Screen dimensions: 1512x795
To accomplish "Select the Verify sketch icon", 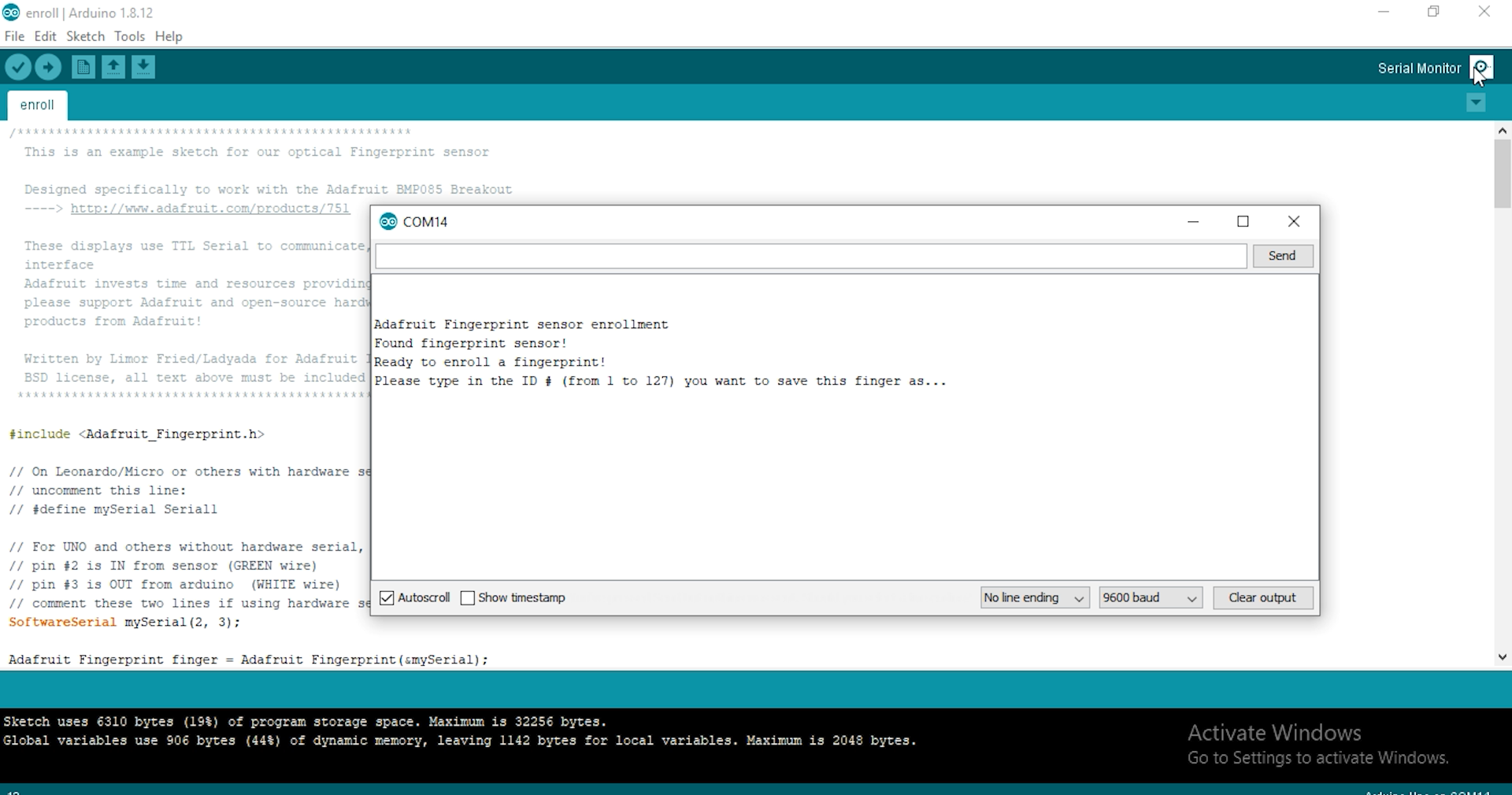I will pyautogui.click(x=19, y=68).
